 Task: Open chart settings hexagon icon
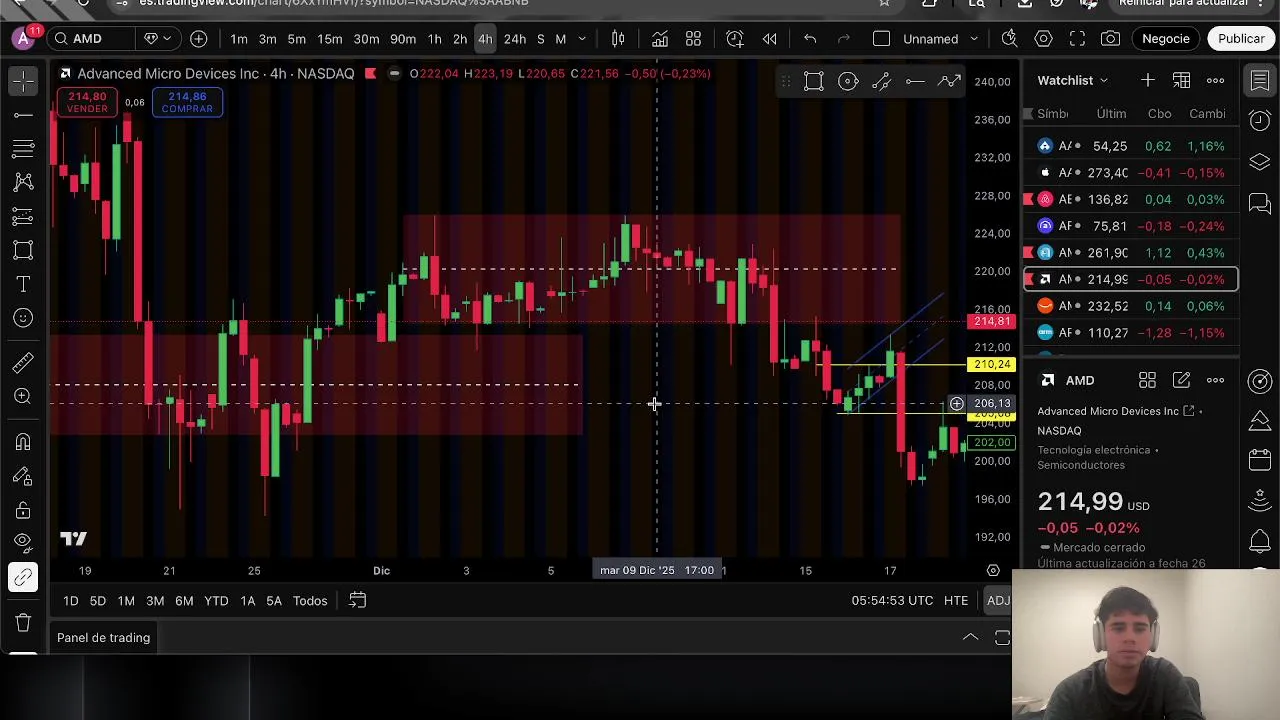(1043, 39)
